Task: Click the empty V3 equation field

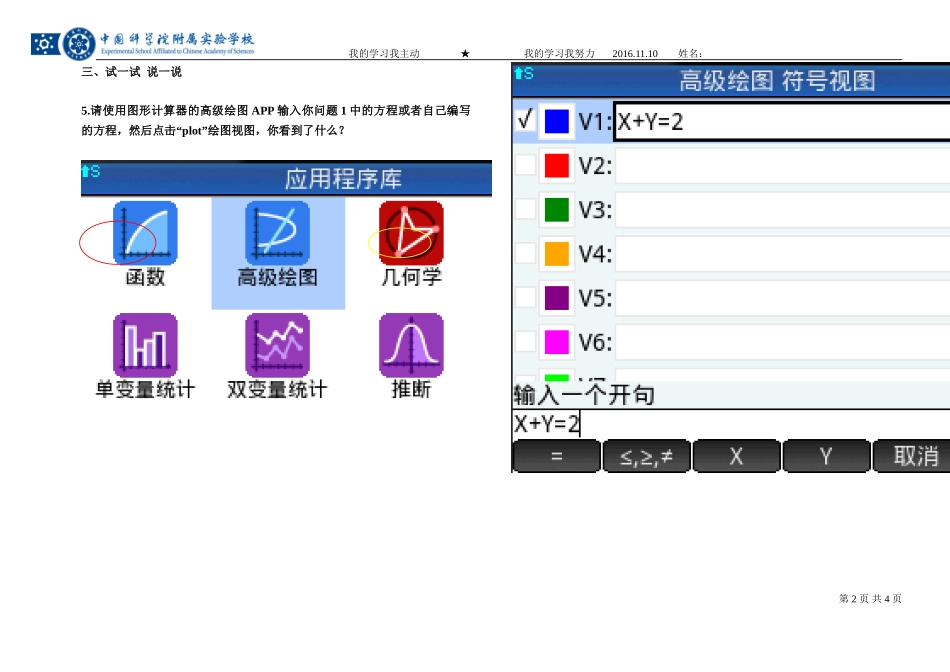Action: pyautogui.click(x=782, y=210)
